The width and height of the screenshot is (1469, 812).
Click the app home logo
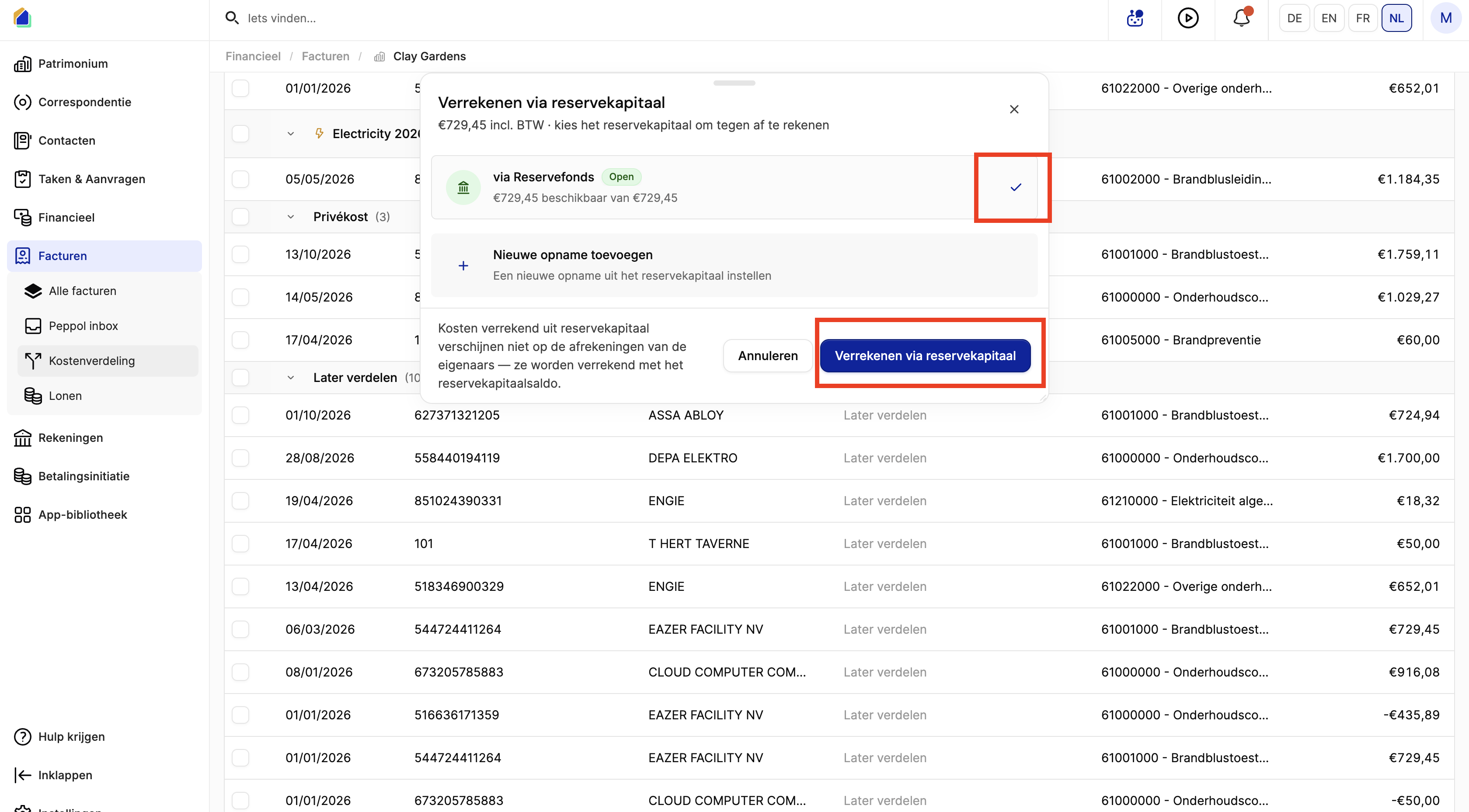coord(22,17)
